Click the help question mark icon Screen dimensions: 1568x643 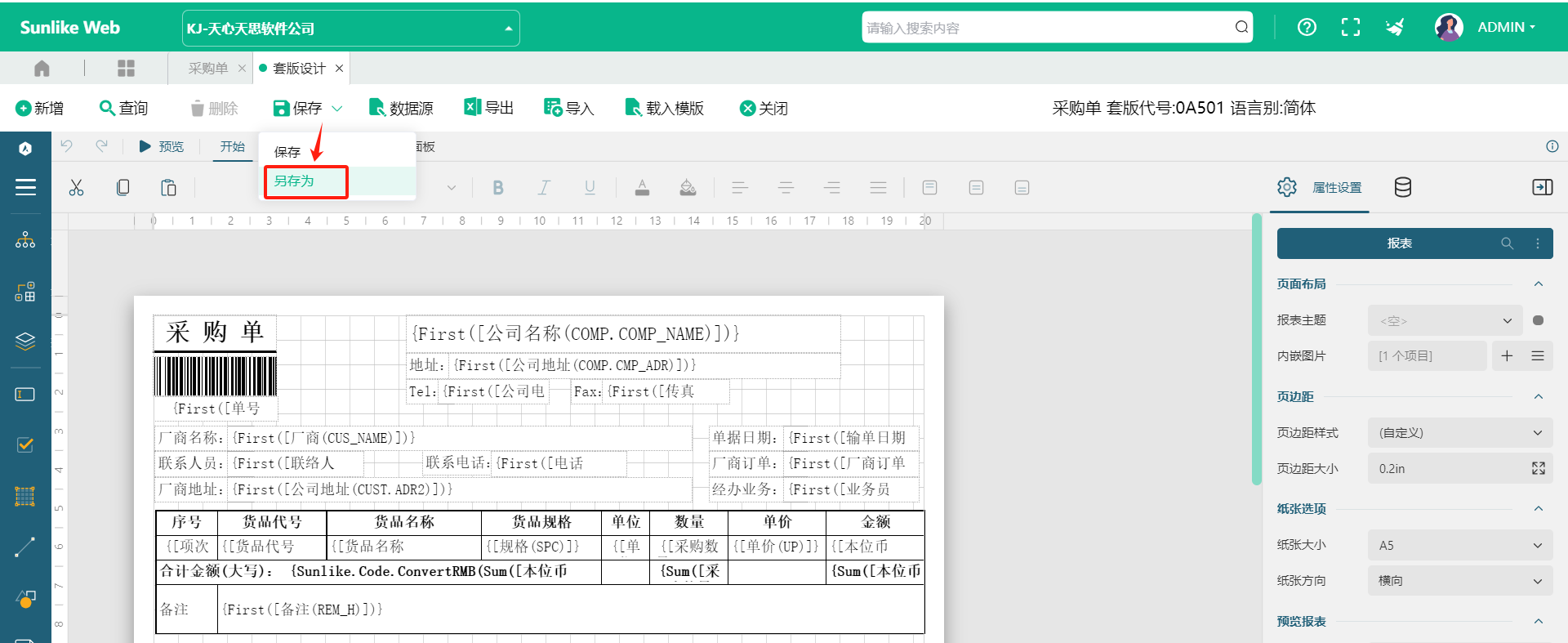pos(1307,27)
